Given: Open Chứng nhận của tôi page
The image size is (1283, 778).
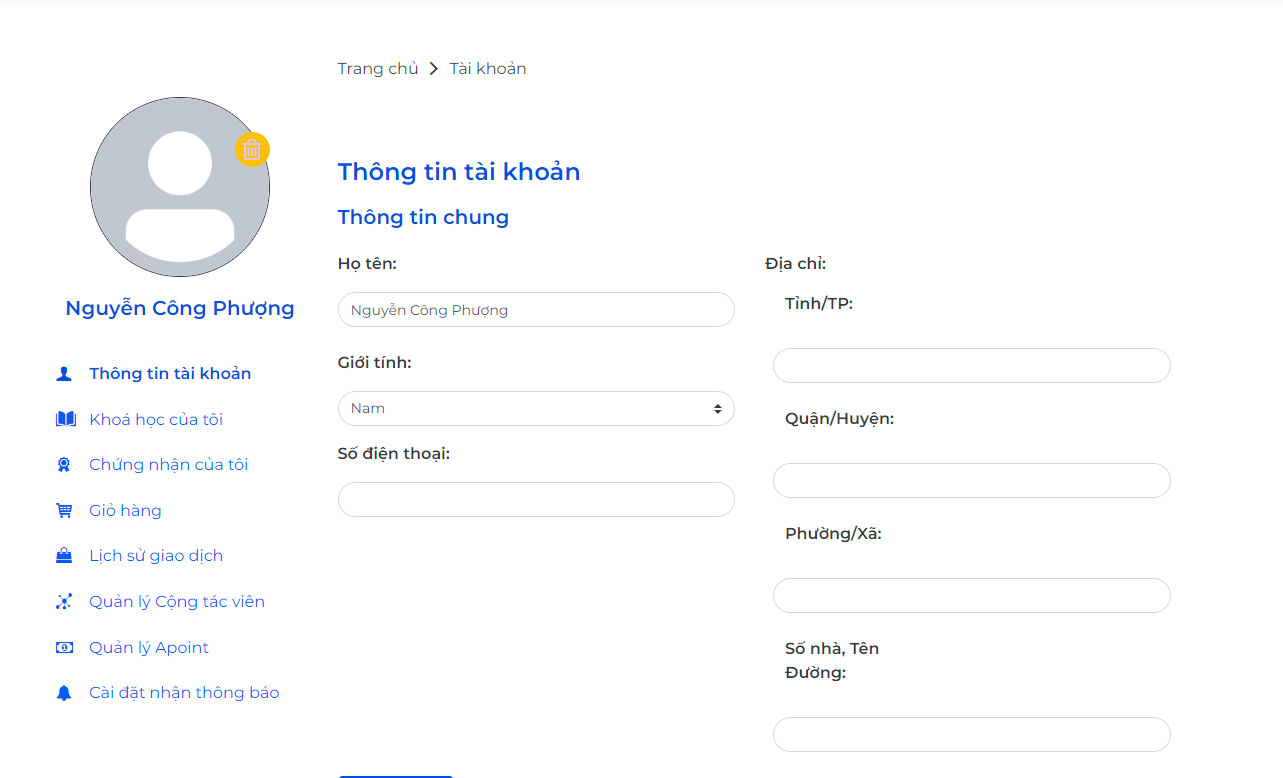Looking at the screenshot, I should (x=169, y=465).
